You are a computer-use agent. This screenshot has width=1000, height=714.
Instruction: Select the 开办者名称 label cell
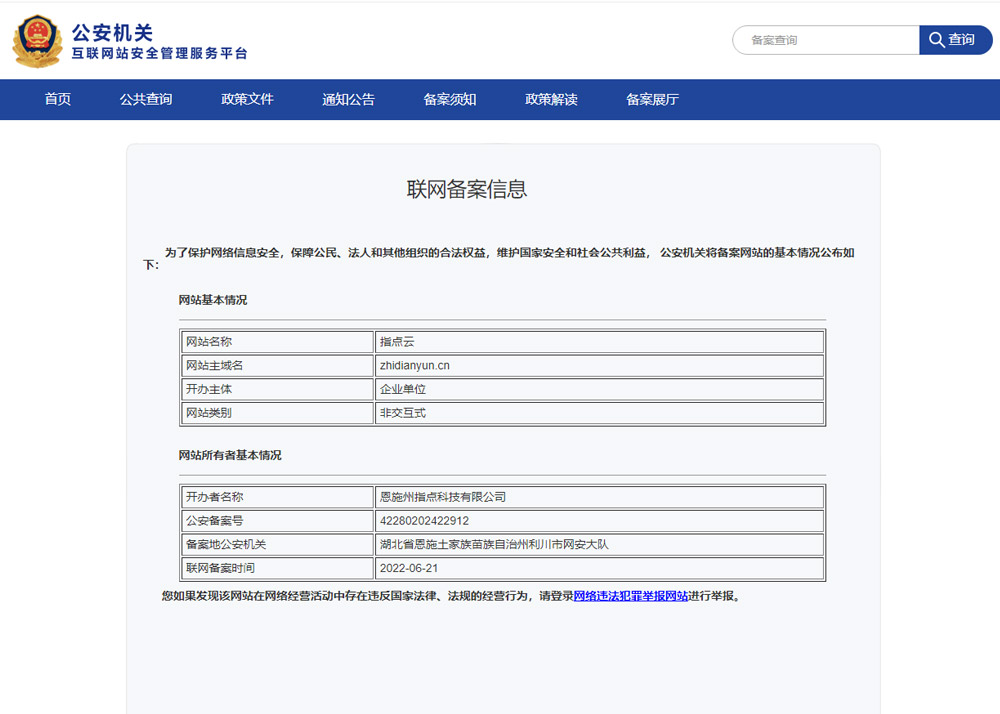[277, 497]
